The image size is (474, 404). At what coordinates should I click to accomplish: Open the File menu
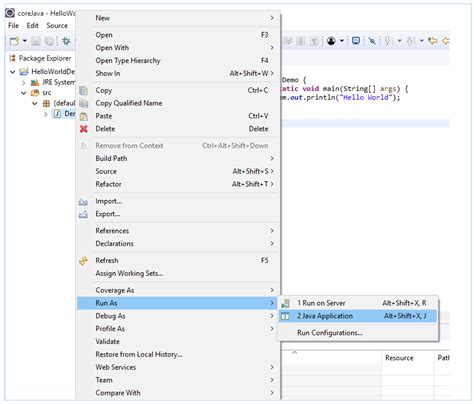14,26
